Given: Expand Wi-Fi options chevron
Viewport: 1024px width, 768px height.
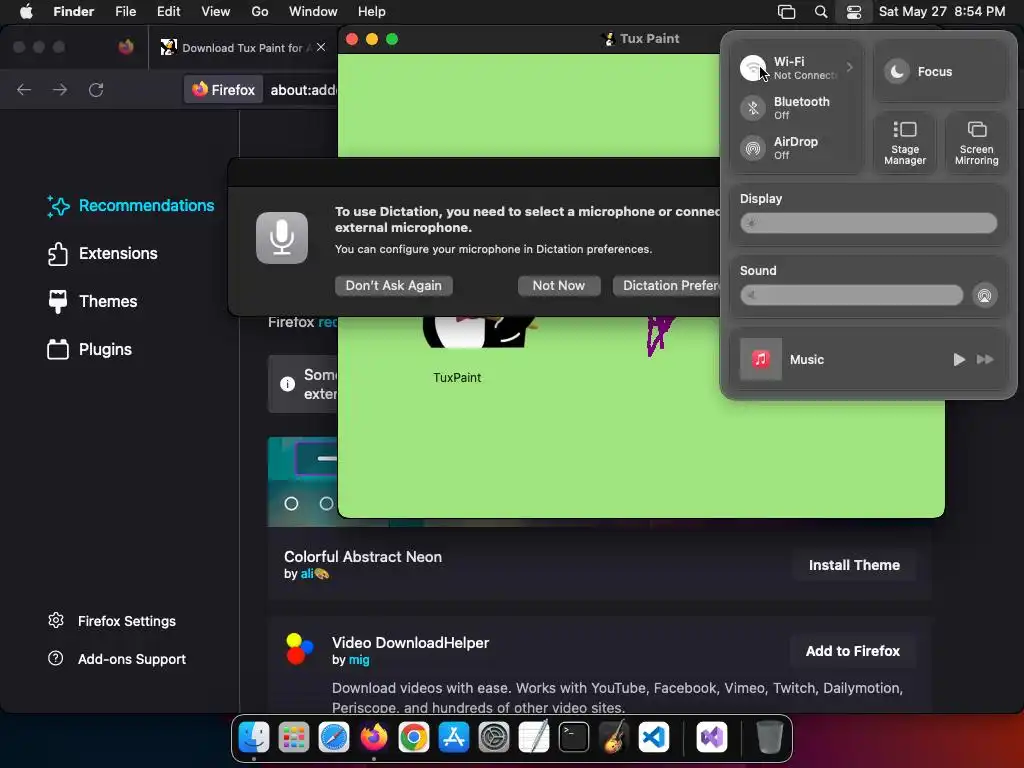Looking at the screenshot, I should pos(849,67).
